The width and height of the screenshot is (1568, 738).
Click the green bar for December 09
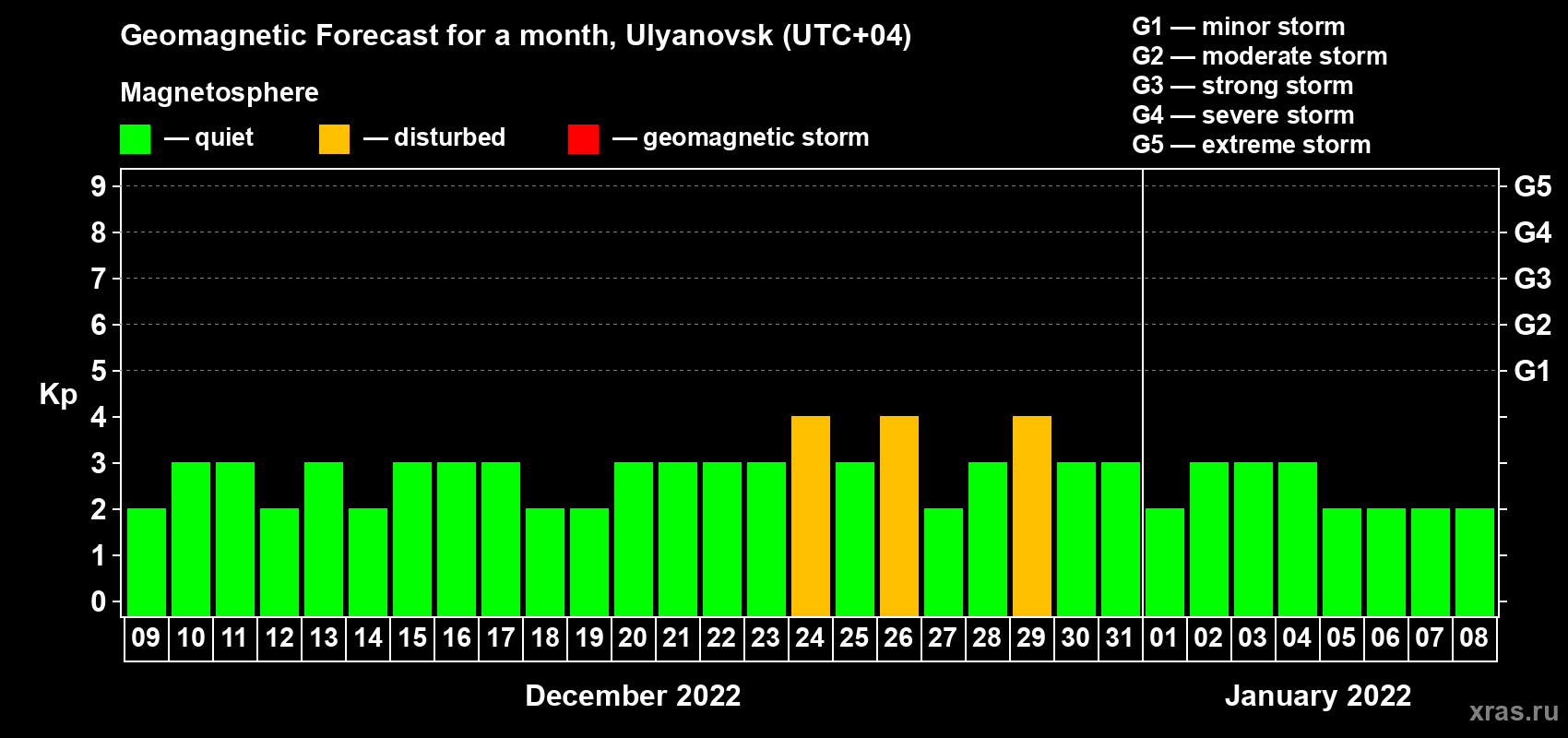pos(147,563)
